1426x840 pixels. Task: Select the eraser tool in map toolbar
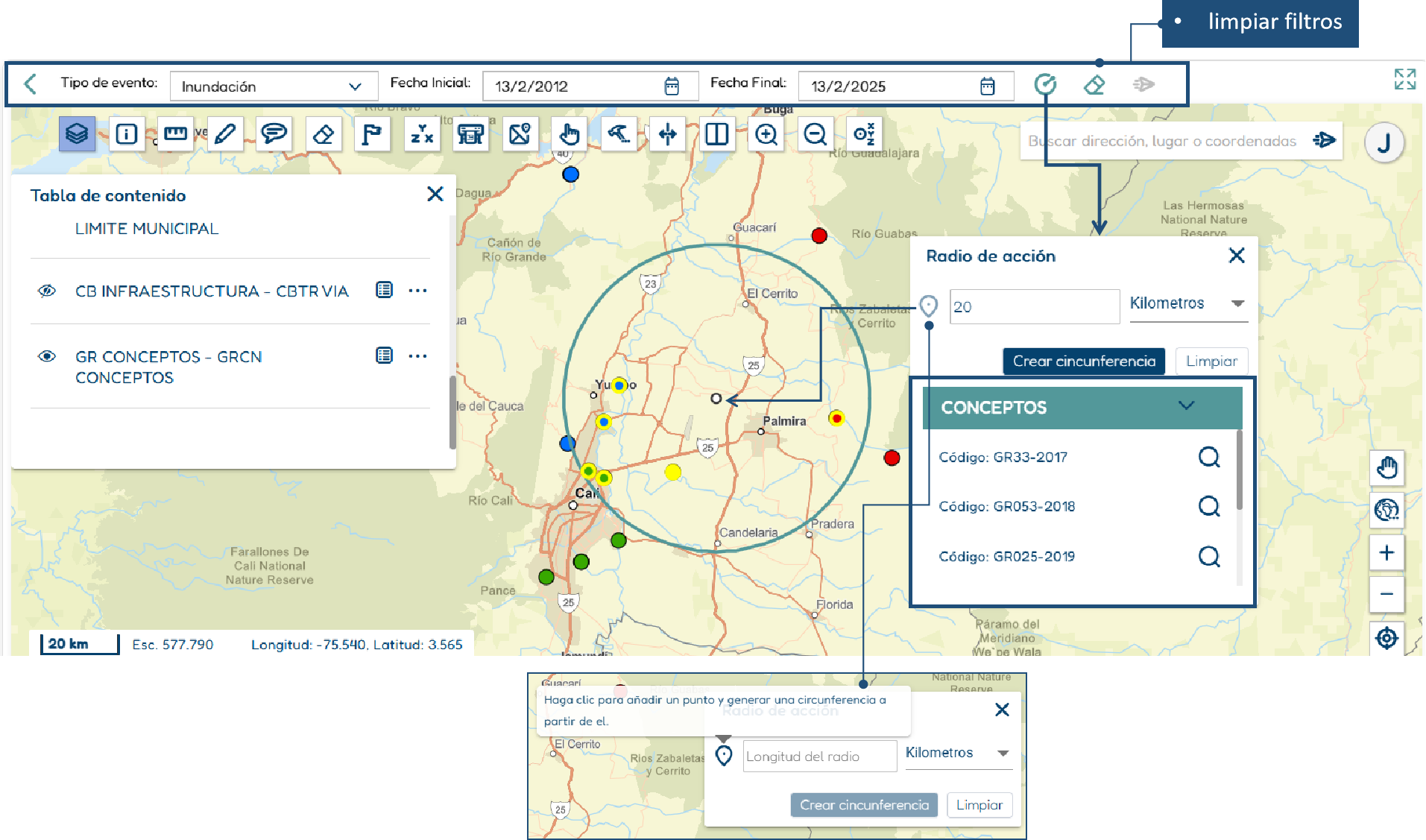[x=323, y=134]
